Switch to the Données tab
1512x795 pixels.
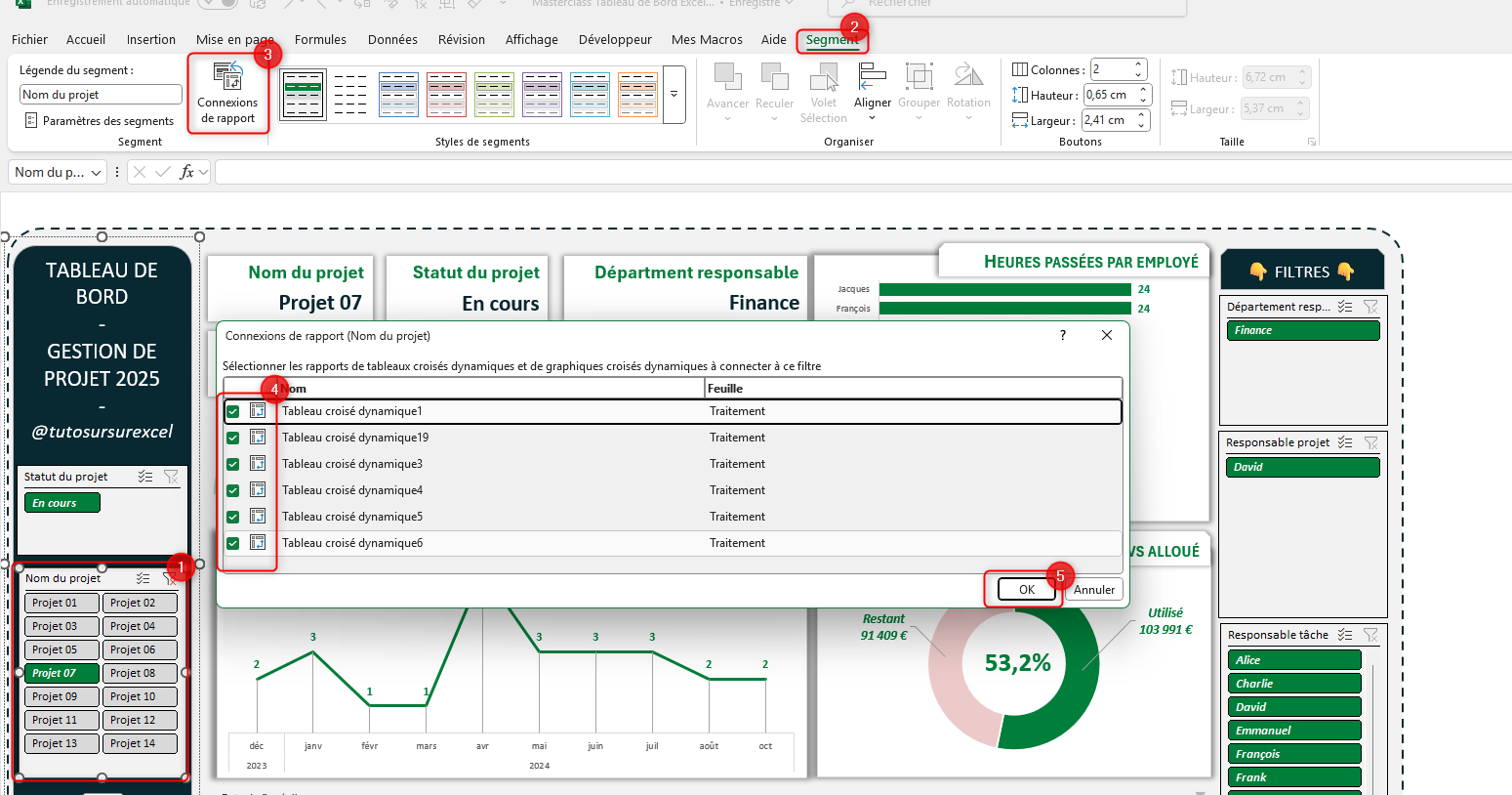392,40
